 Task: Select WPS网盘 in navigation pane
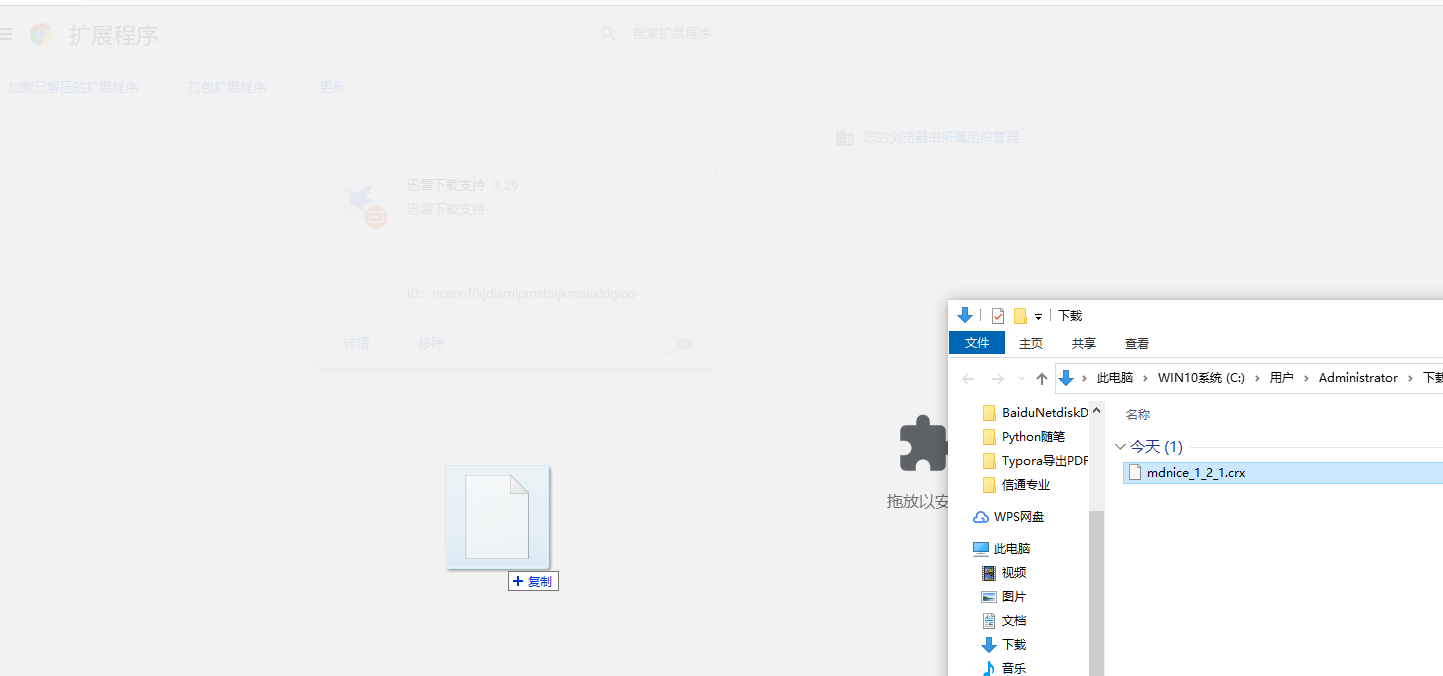click(1019, 517)
